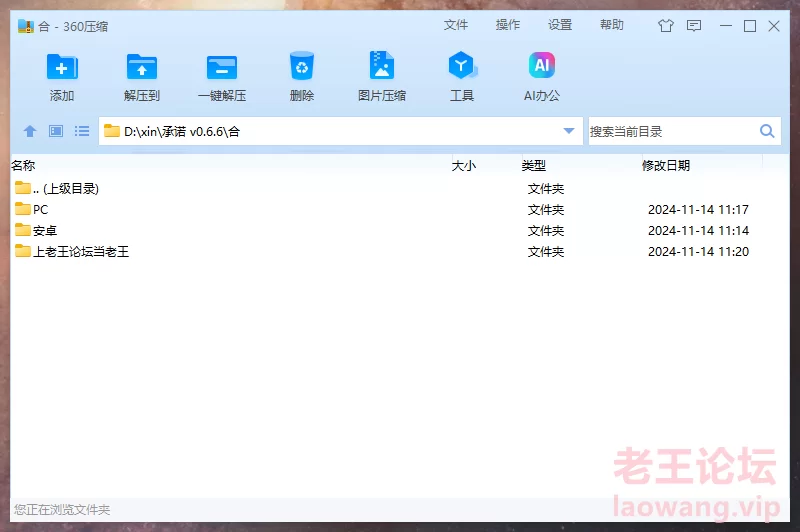800x532 pixels.
Task: Open the 设置 menu
Action: click(x=560, y=25)
